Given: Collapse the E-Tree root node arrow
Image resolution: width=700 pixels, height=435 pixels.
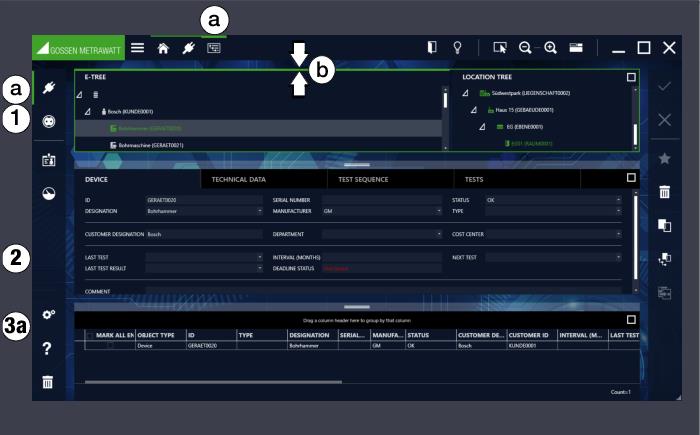Looking at the screenshot, I should pyautogui.click(x=79, y=95).
